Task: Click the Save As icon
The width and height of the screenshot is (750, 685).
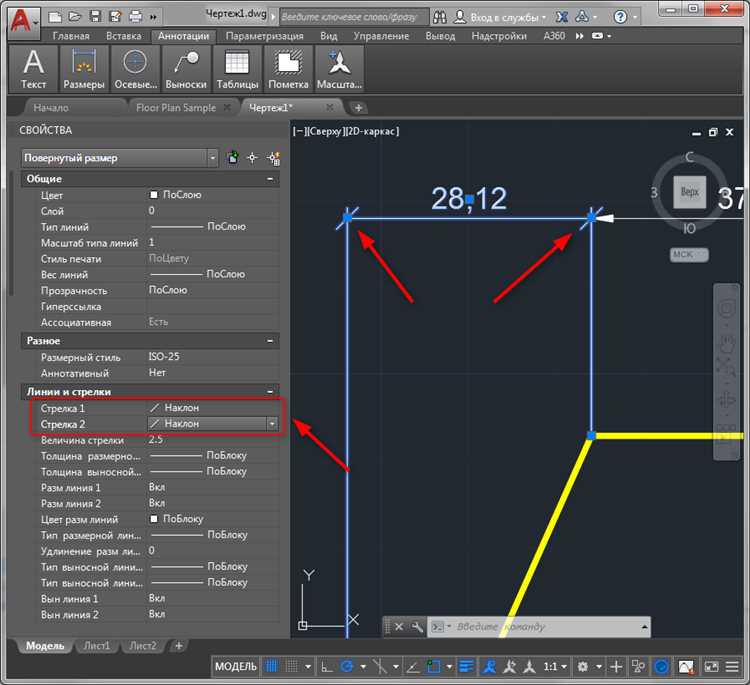Action: coord(116,17)
